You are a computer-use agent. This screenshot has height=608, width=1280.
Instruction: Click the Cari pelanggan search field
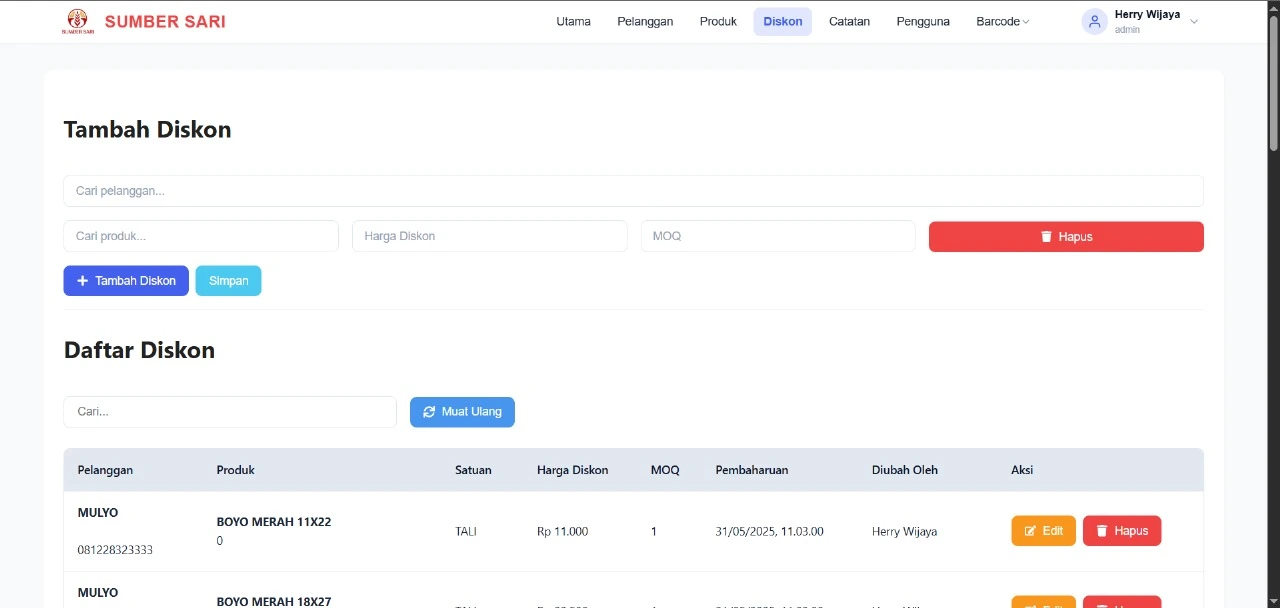pos(633,190)
